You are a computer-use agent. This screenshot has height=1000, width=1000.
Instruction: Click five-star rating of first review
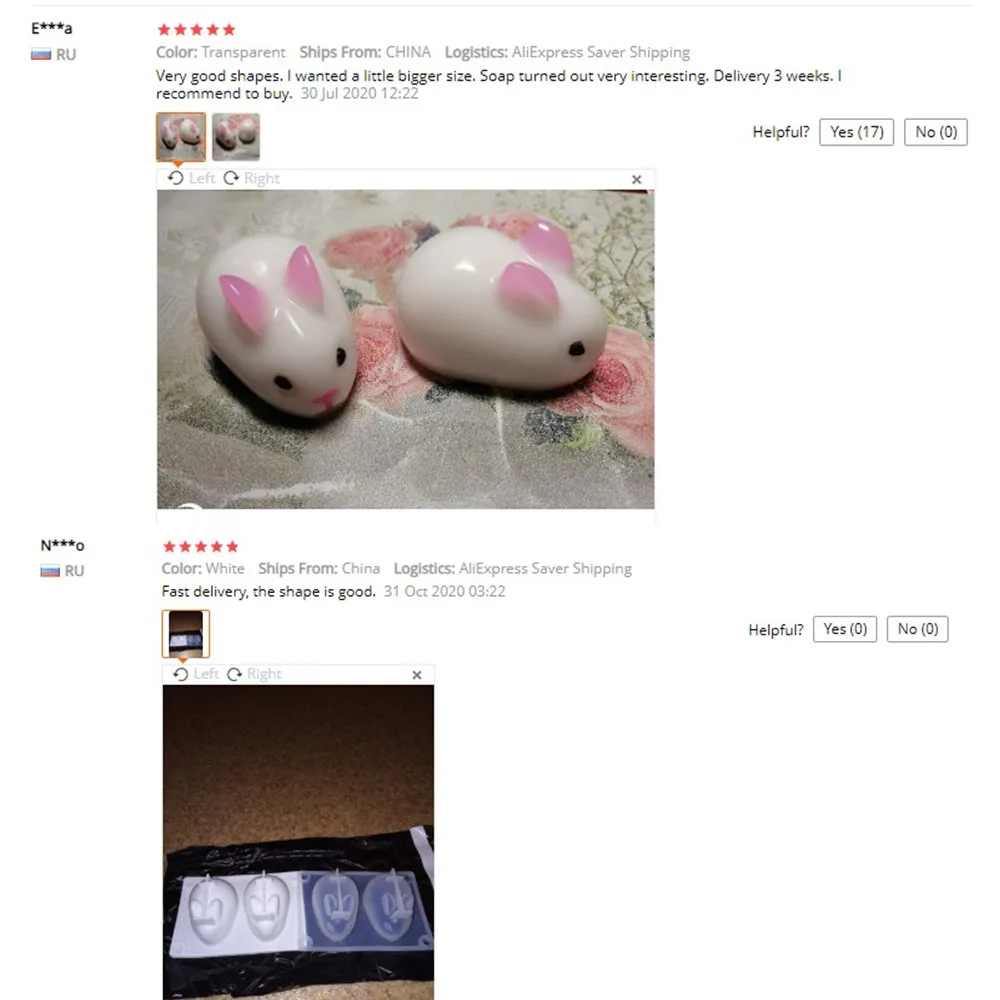pos(196,29)
